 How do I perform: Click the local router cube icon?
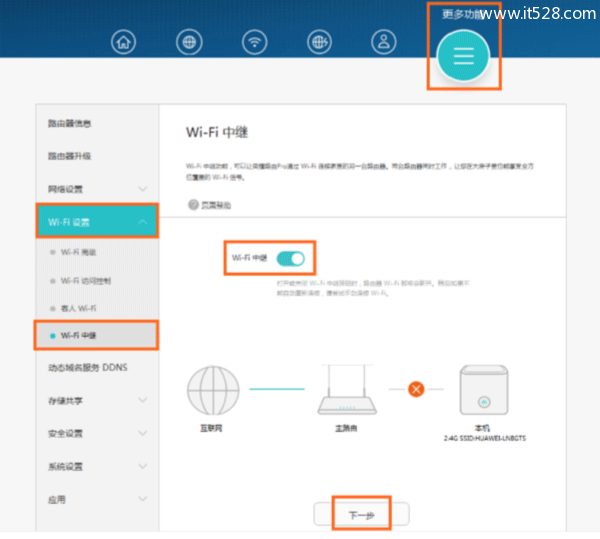484,390
